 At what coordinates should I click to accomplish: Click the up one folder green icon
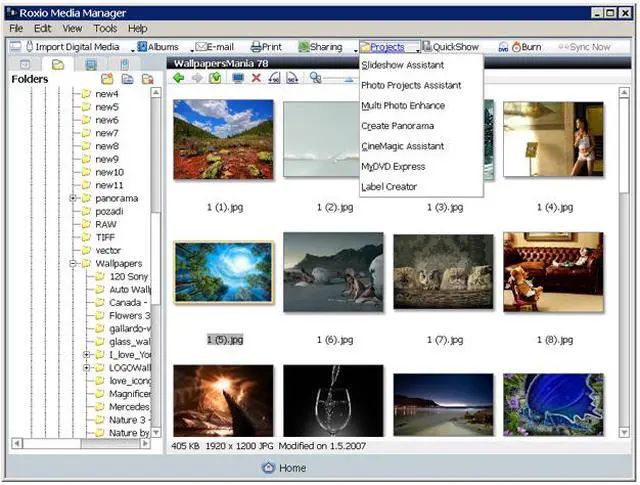[214, 78]
